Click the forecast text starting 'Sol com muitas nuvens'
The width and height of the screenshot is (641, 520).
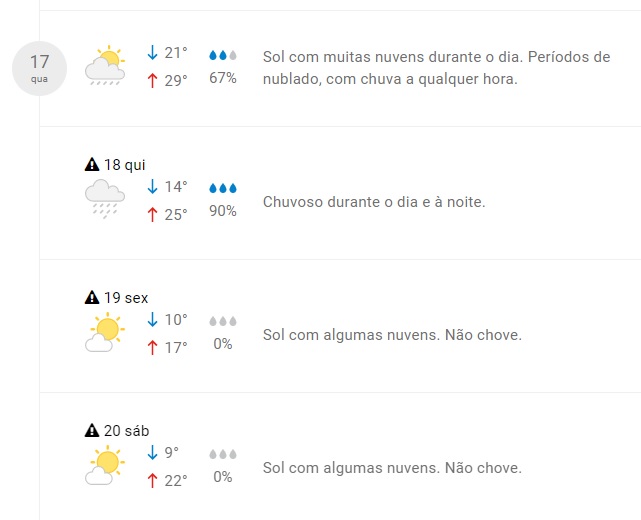[436, 68]
